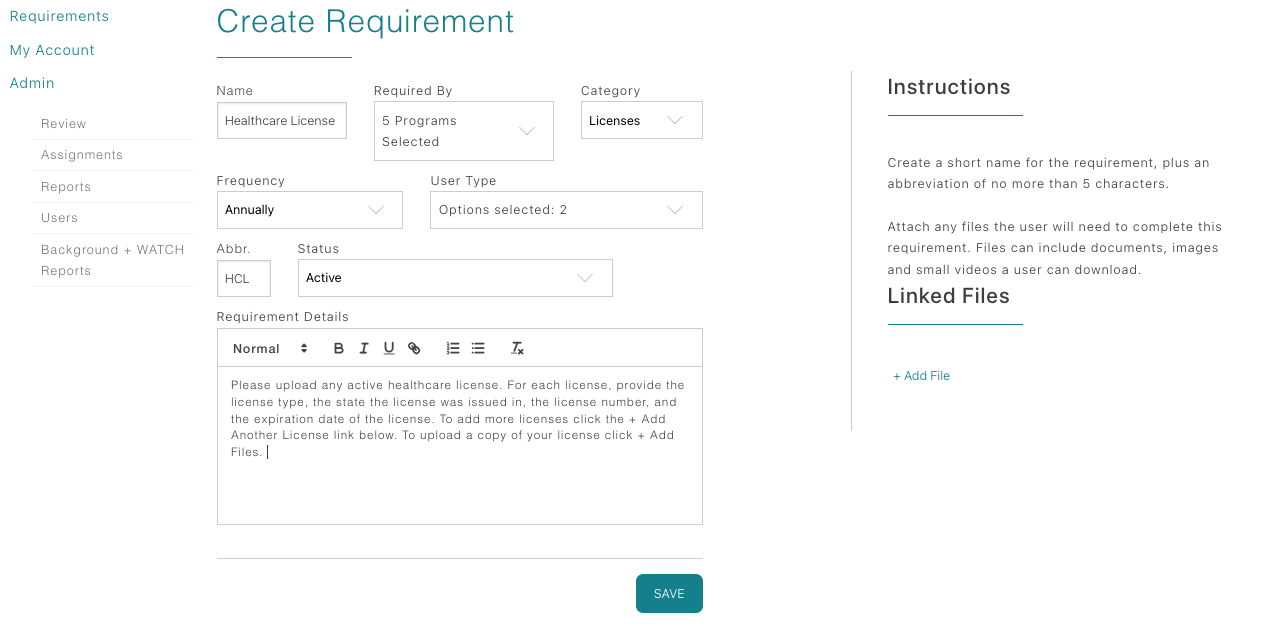Open the Category dropdown

[x=641, y=119]
